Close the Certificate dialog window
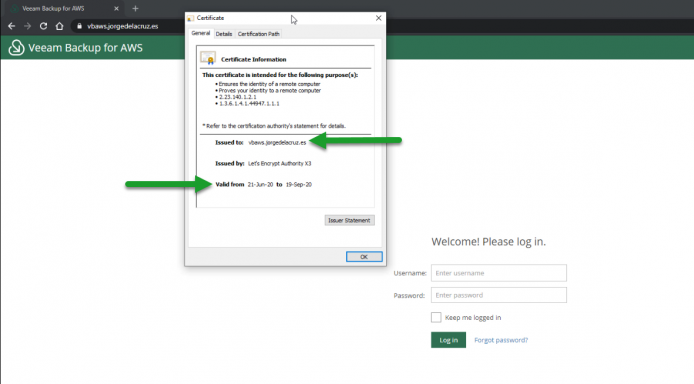 click(378, 18)
